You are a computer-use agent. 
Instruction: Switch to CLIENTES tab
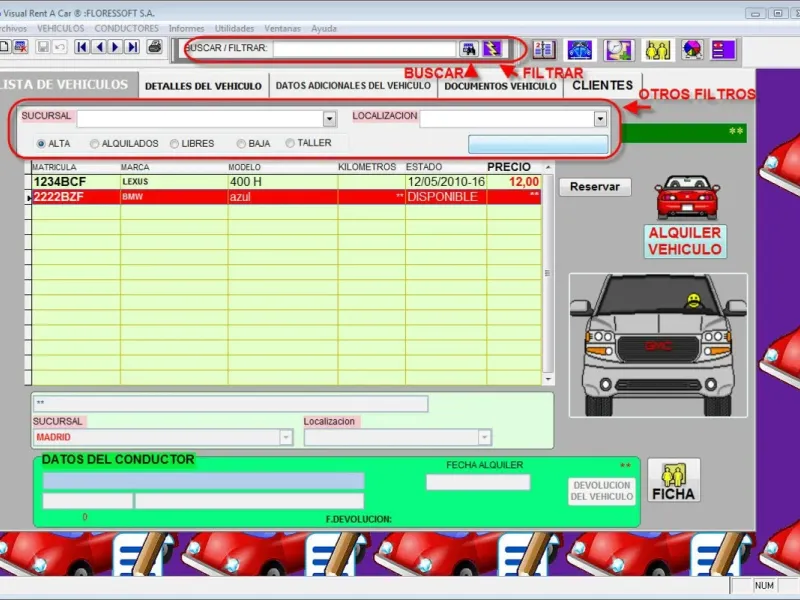click(603, 85)
